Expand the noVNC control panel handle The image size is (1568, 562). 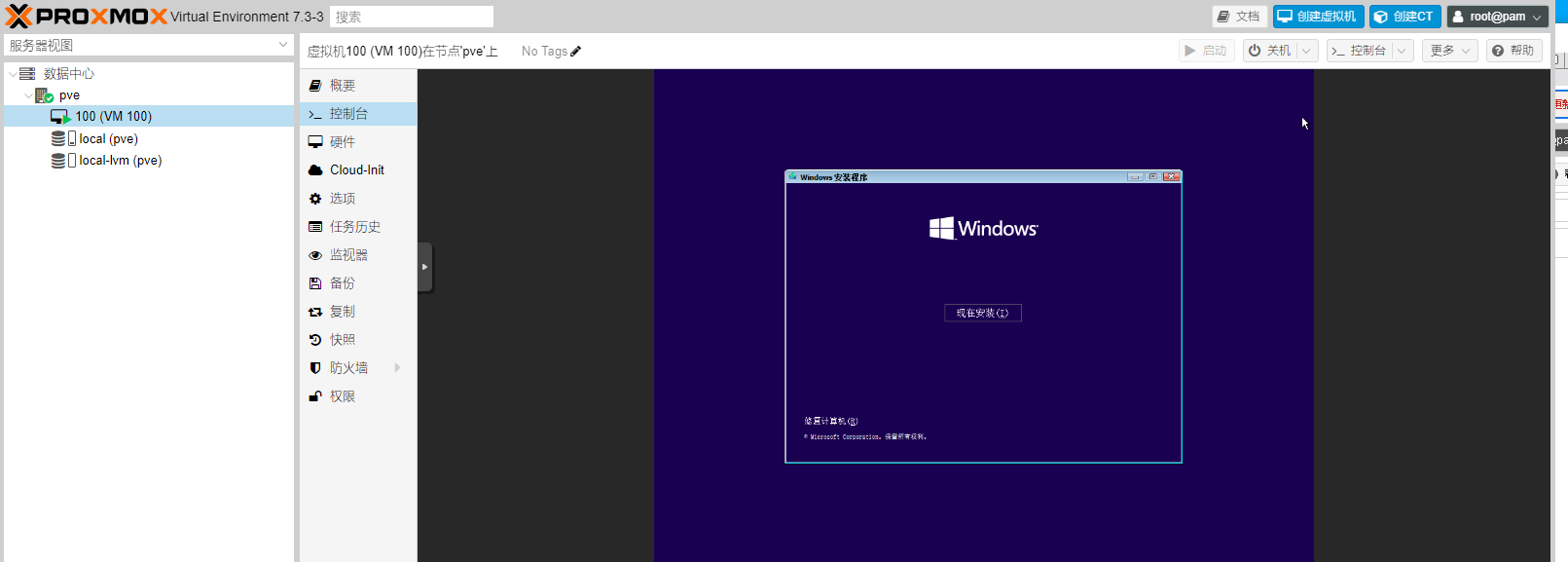click(x=424, y=267)
